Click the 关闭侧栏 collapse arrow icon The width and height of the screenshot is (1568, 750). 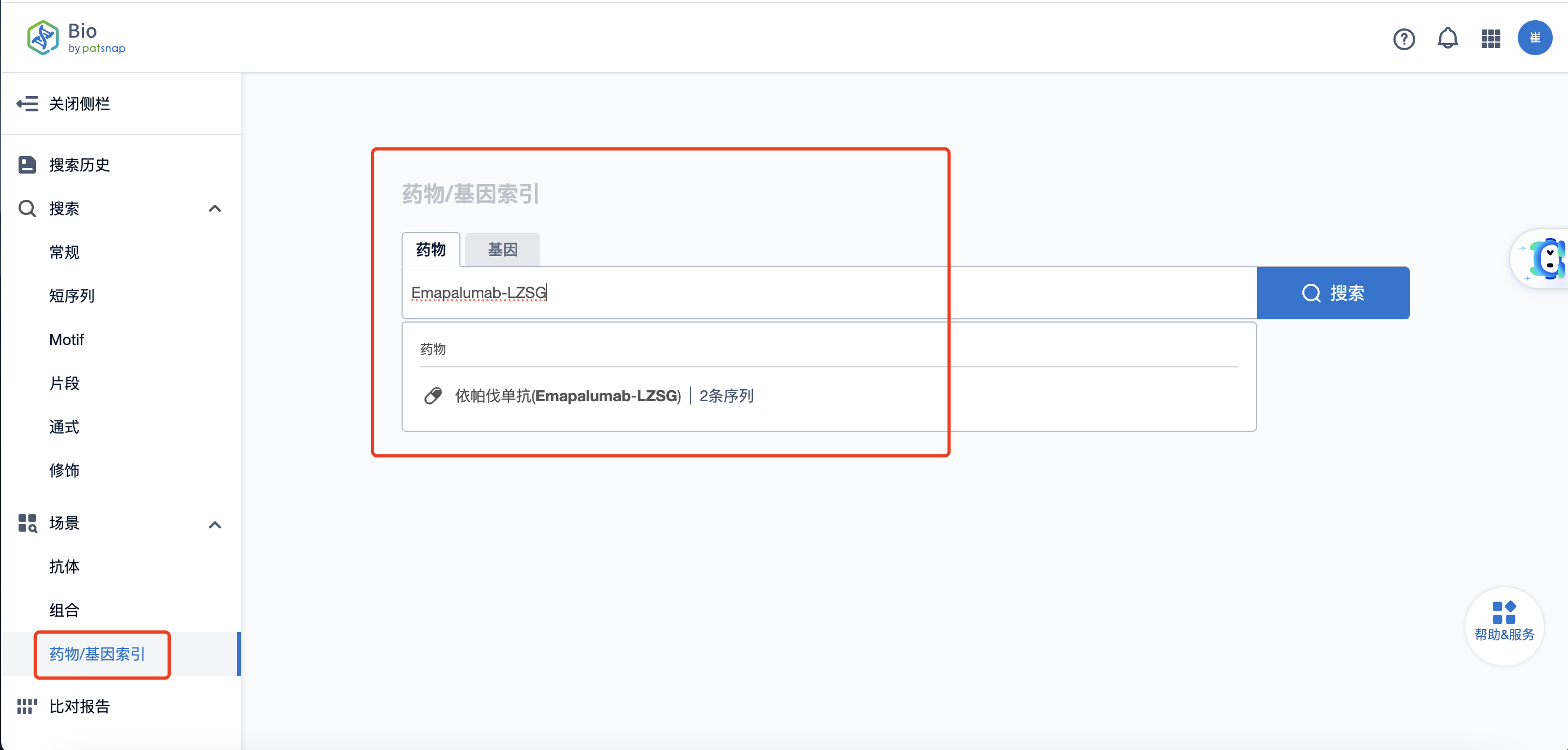[x=26, y=104]
